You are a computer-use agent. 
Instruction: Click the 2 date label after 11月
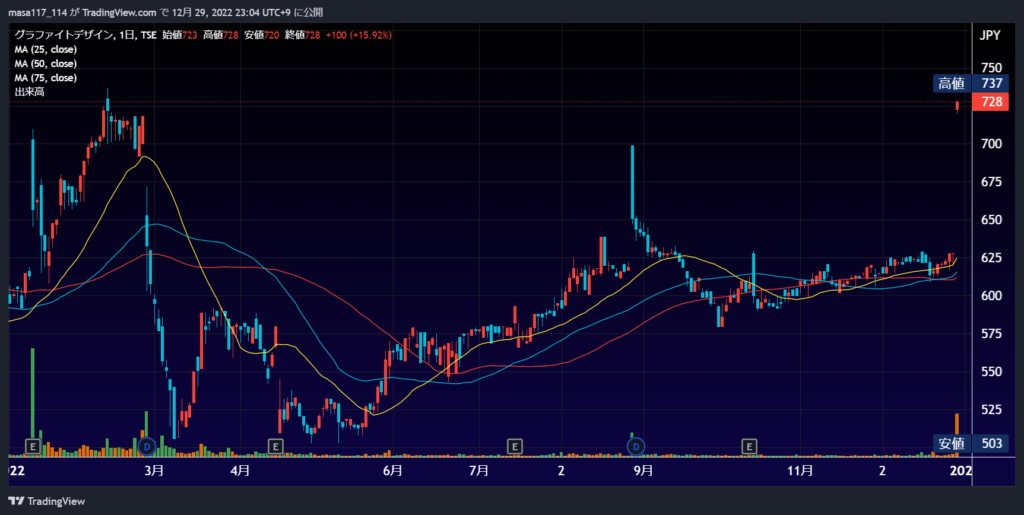(x=882, y=470)
